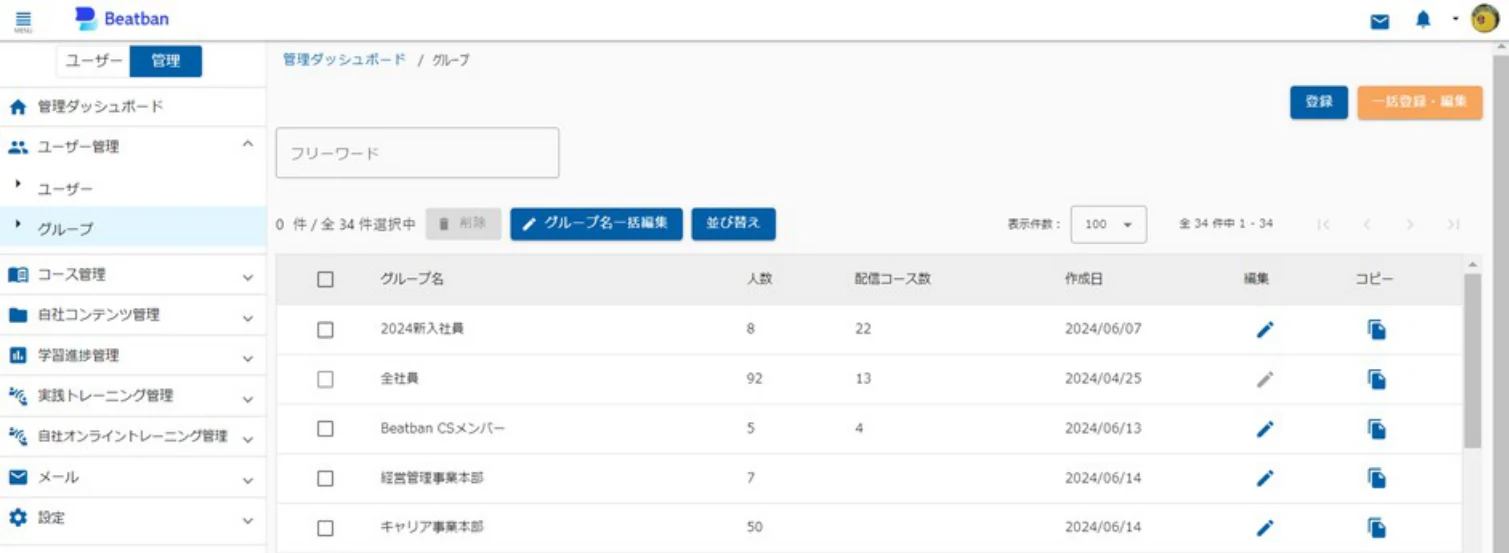Screen dimensions: 1509x553
Task: Check the Beatban CSメンバー row checkbox
Action: (325, 429)
